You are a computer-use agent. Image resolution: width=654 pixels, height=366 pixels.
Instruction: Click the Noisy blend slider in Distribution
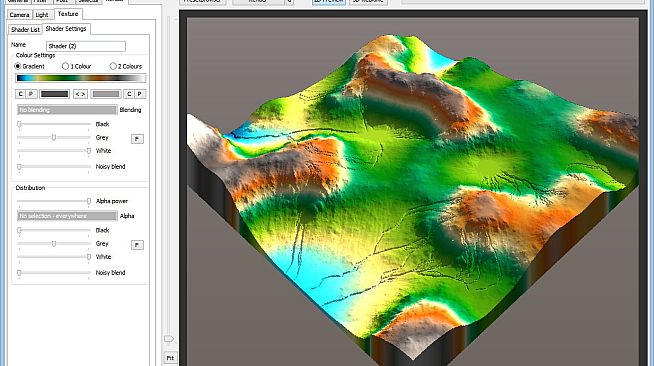(x=54, y=273)
